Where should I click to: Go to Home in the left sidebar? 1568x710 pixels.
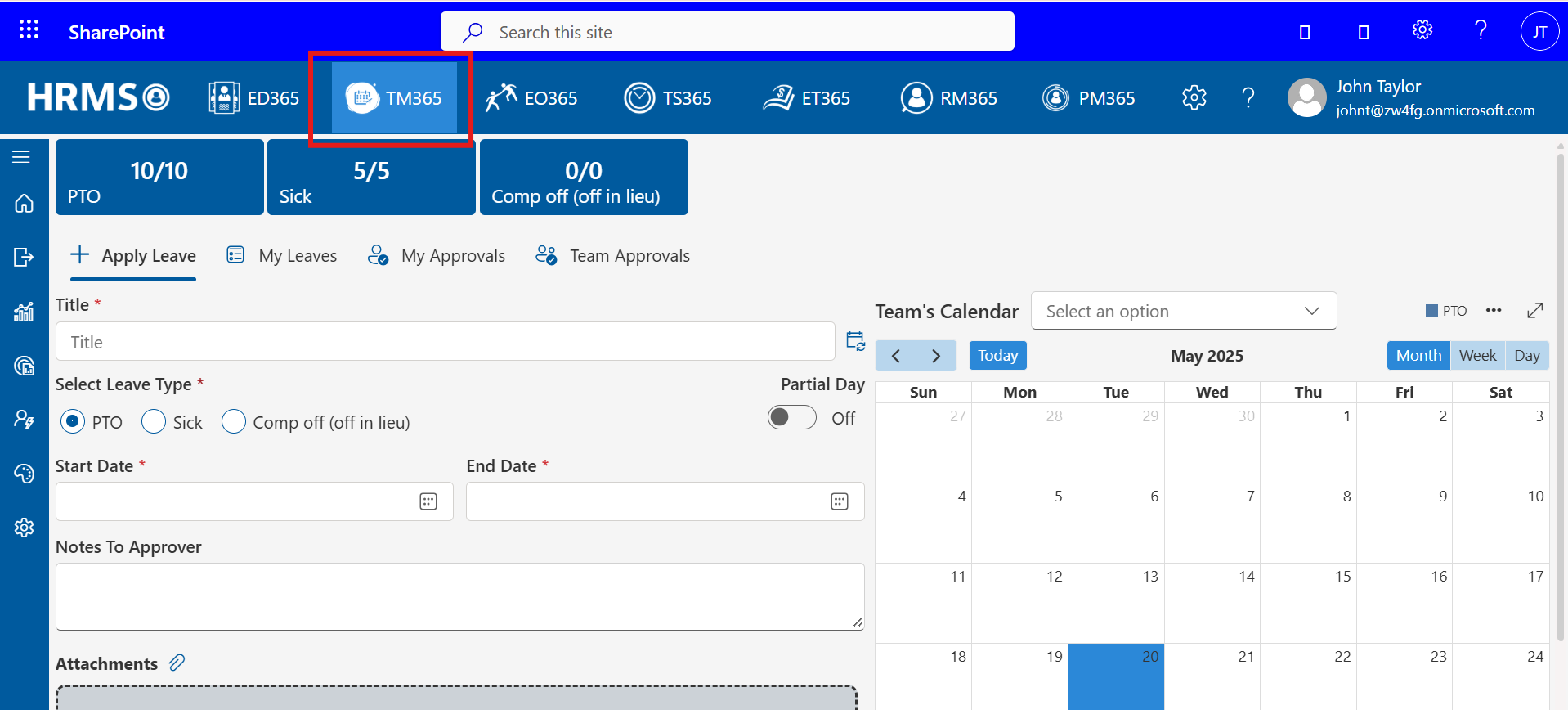tap(24, 203)
